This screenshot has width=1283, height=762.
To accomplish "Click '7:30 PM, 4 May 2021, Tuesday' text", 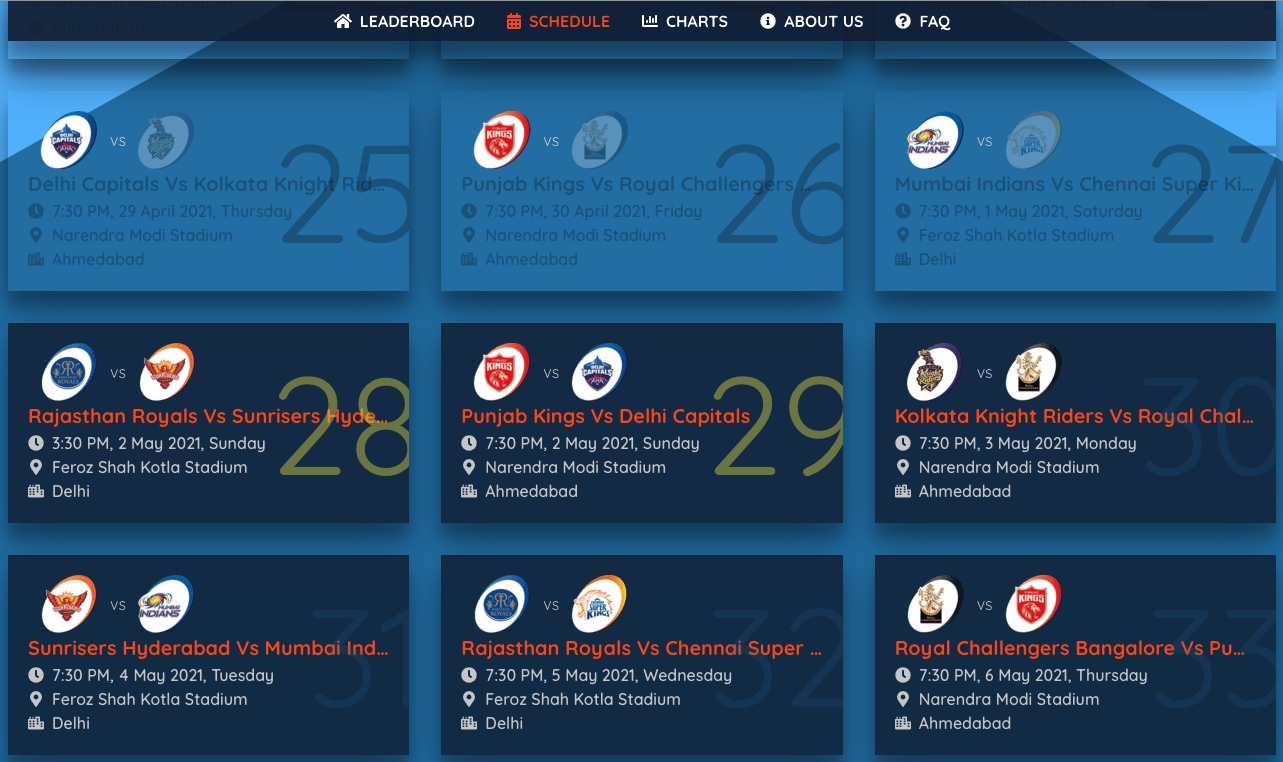I will coord(163,675).
